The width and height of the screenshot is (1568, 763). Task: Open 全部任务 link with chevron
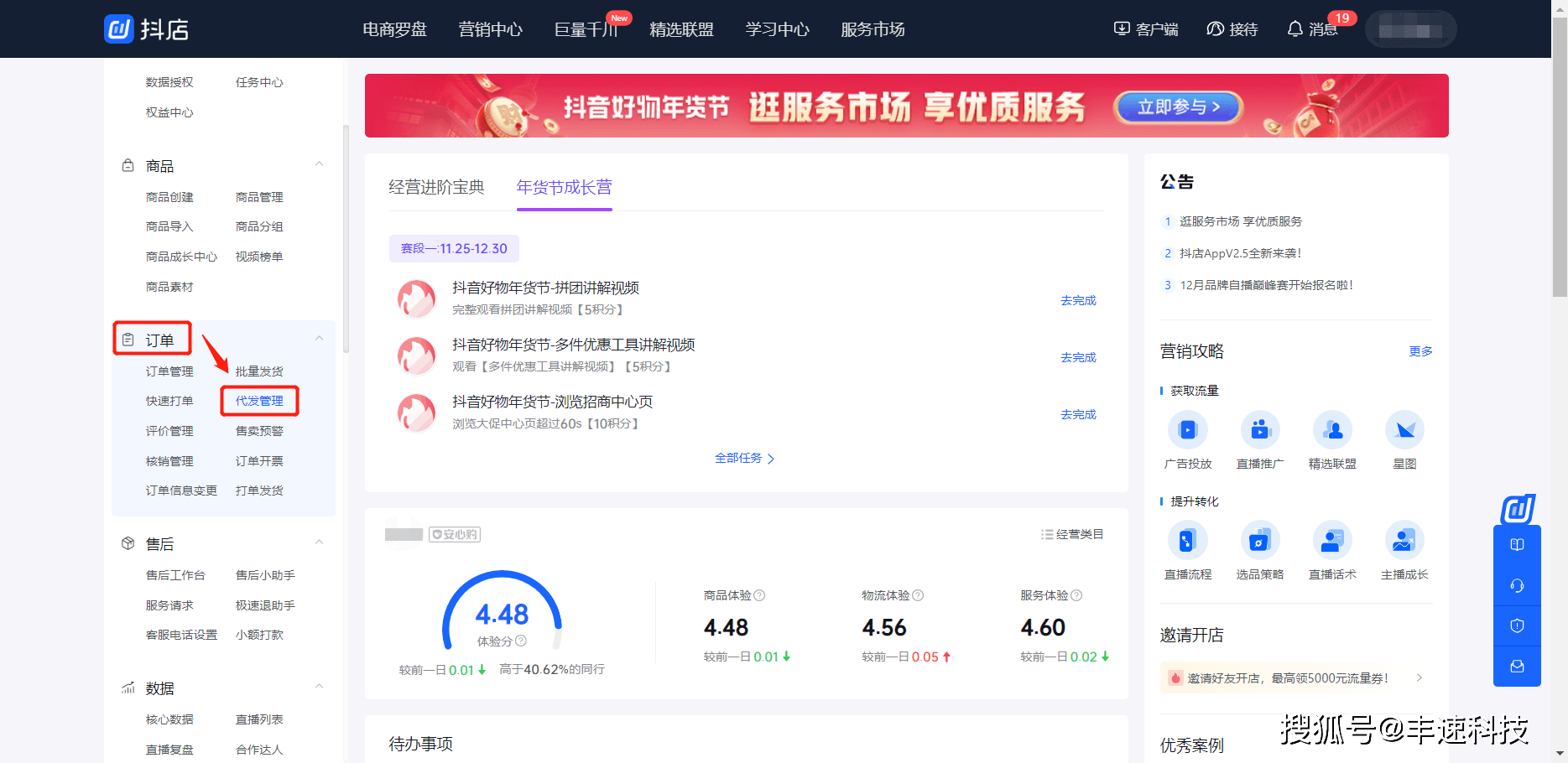[744, 459]
